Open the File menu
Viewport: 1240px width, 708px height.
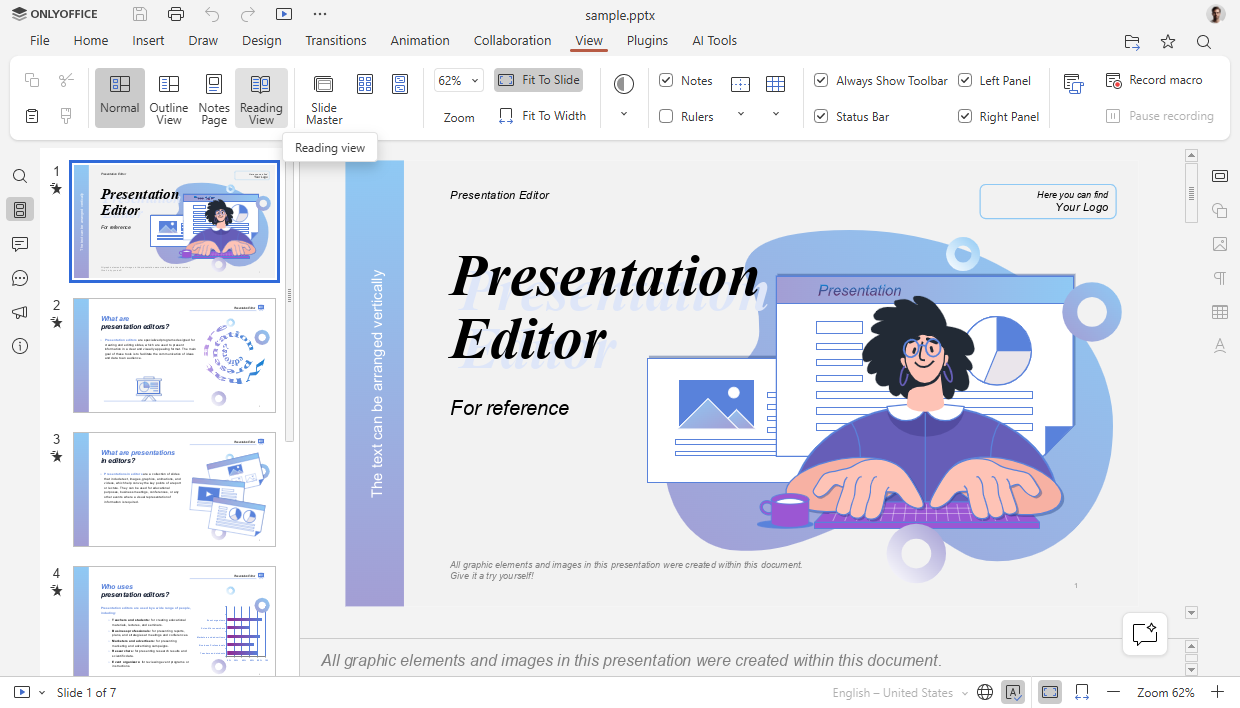[x=40, y=41]
